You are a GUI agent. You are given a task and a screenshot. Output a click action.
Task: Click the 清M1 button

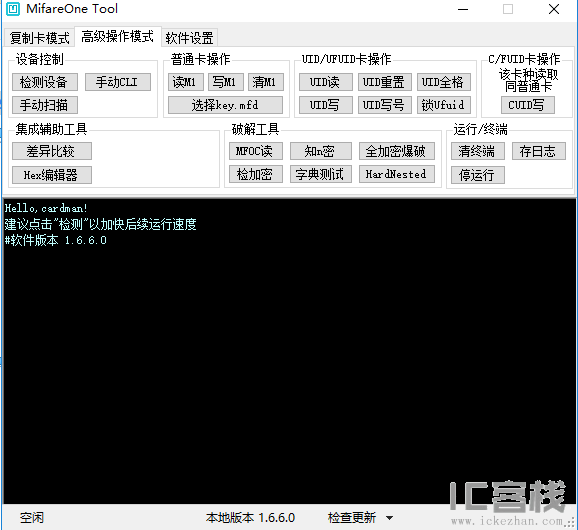click(265, 82)
